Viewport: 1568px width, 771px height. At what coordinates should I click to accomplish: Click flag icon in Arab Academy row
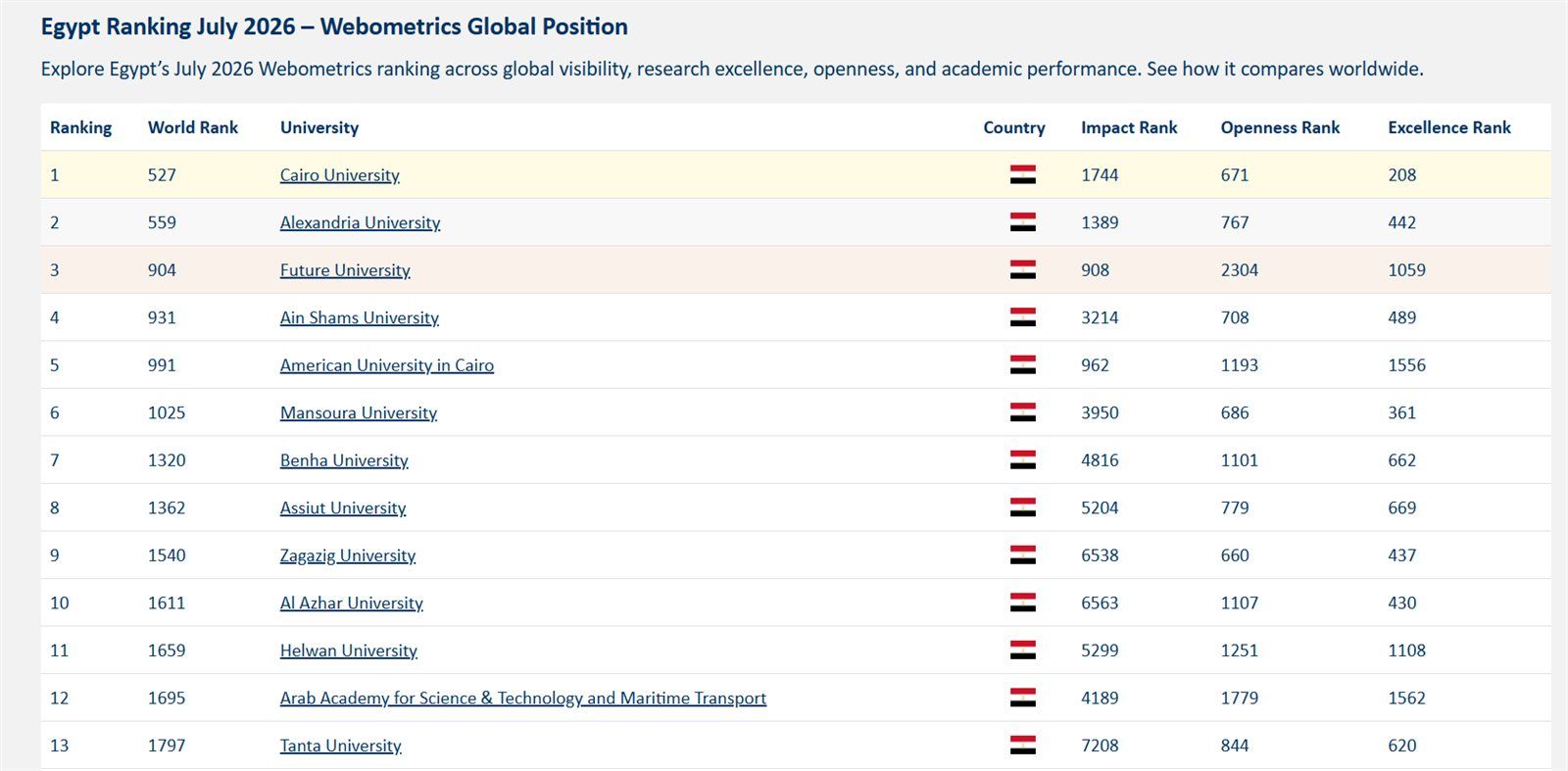point(1022,698)
